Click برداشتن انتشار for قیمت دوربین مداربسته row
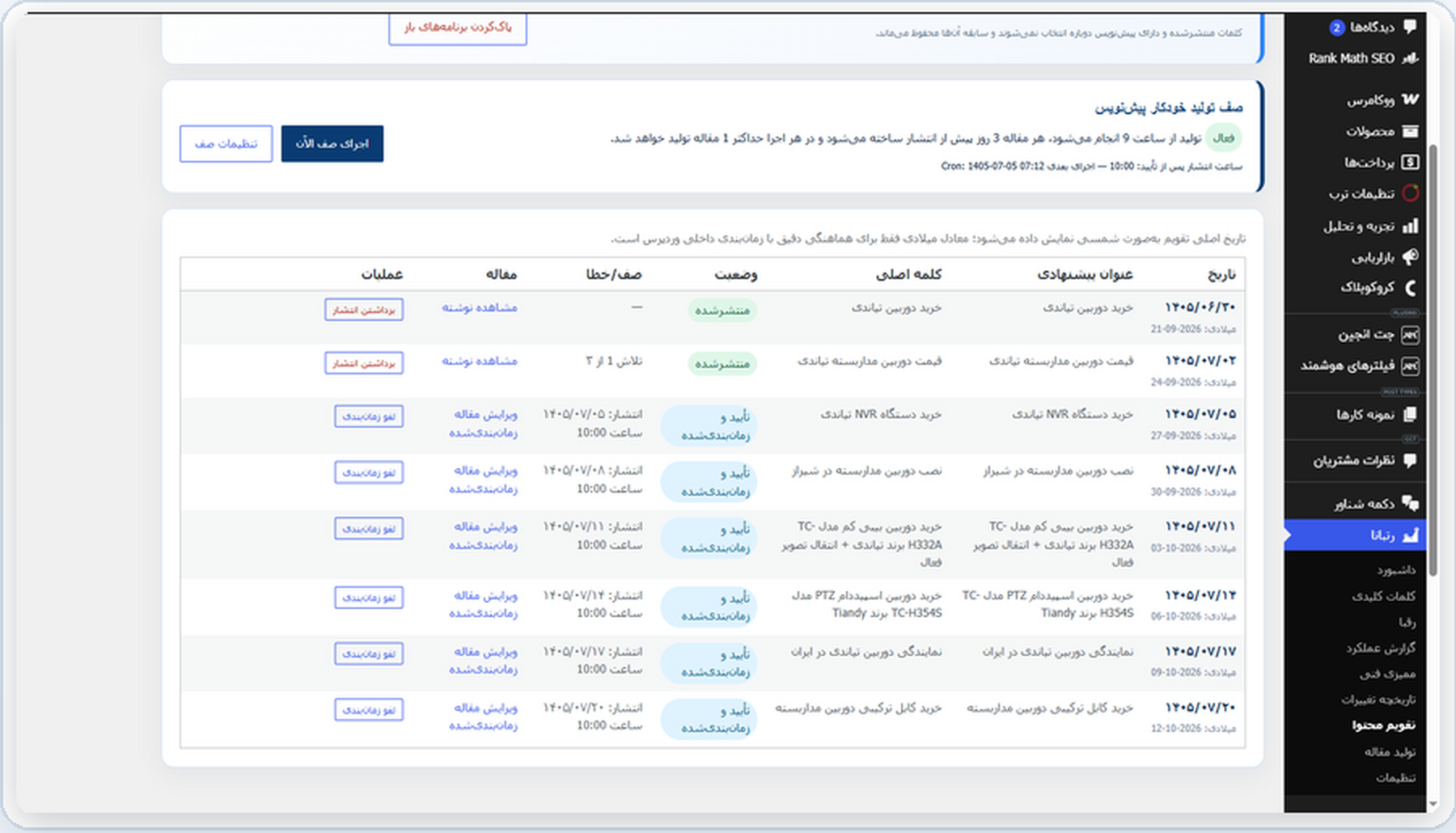 (364, 363)
